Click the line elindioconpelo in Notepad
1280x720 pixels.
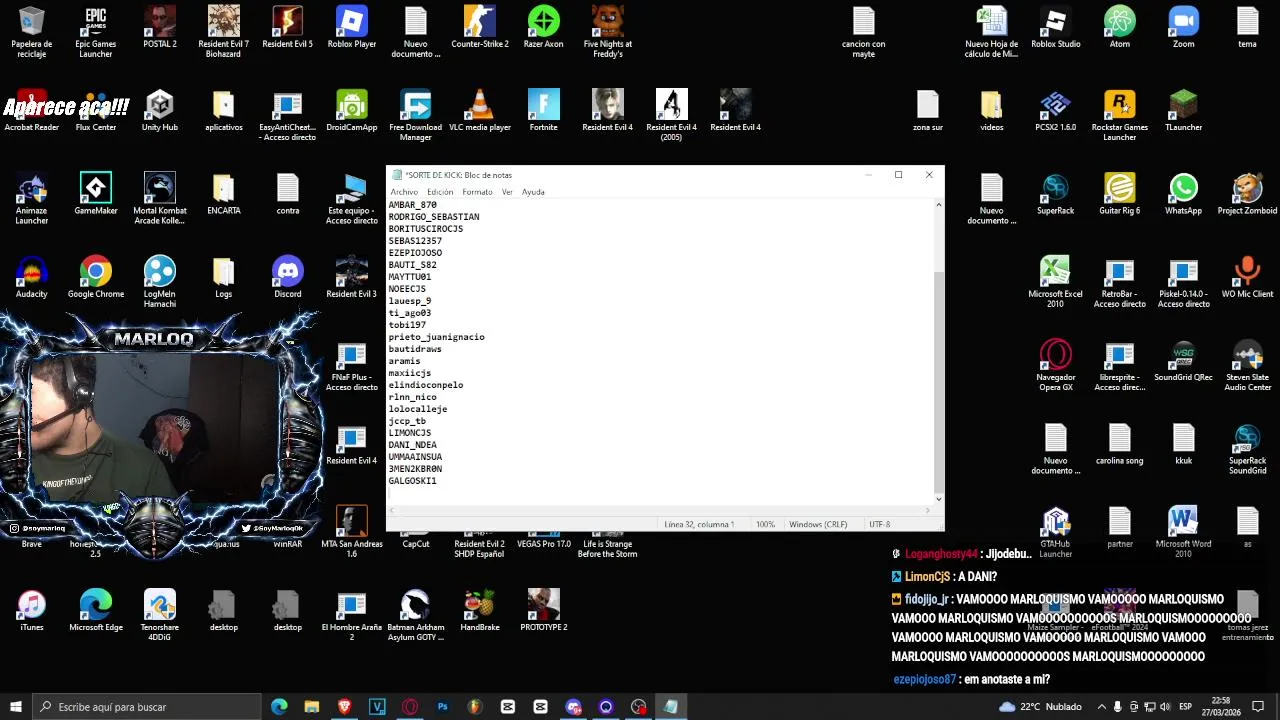click(x=426, y=385)
